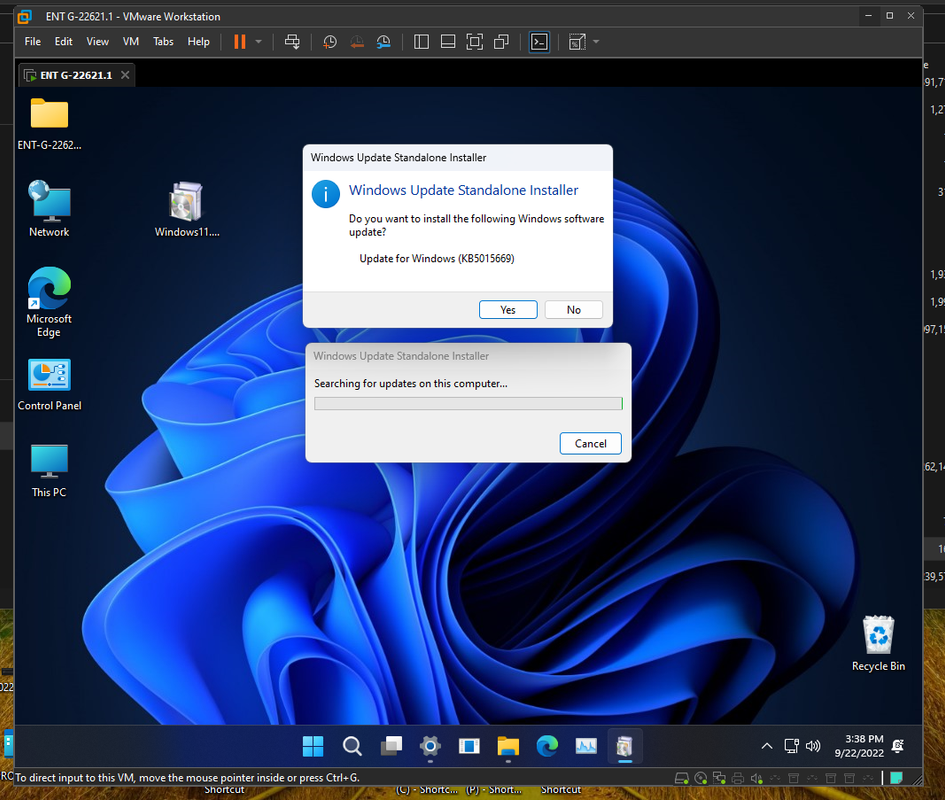The image size is (945, 800).
Task: Take a snapshot of this virtual machine
Action: pos(330,42)
